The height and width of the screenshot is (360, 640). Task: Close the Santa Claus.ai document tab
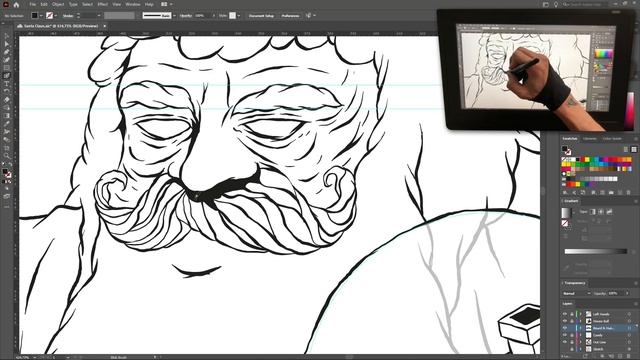[104, 26]
